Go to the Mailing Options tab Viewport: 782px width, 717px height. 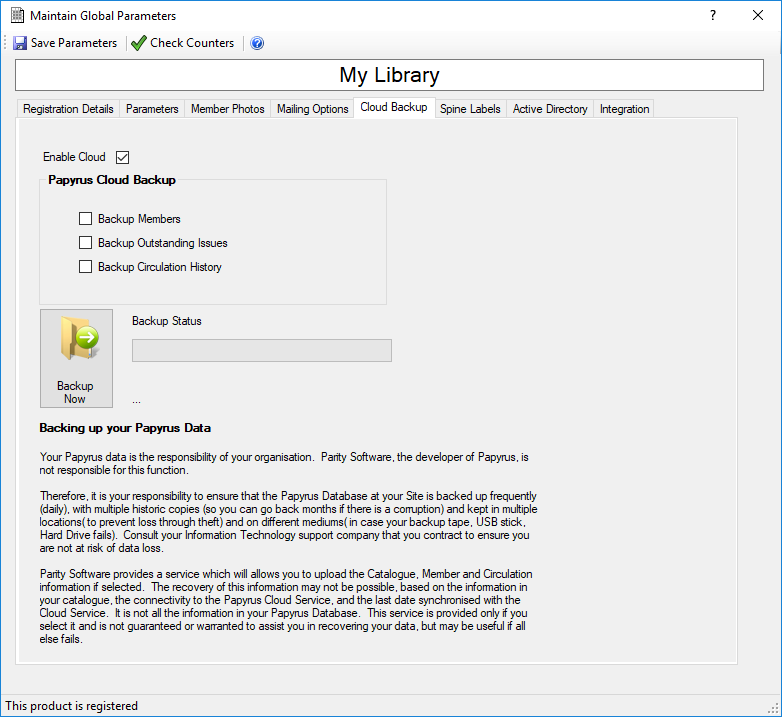(313, 109)
